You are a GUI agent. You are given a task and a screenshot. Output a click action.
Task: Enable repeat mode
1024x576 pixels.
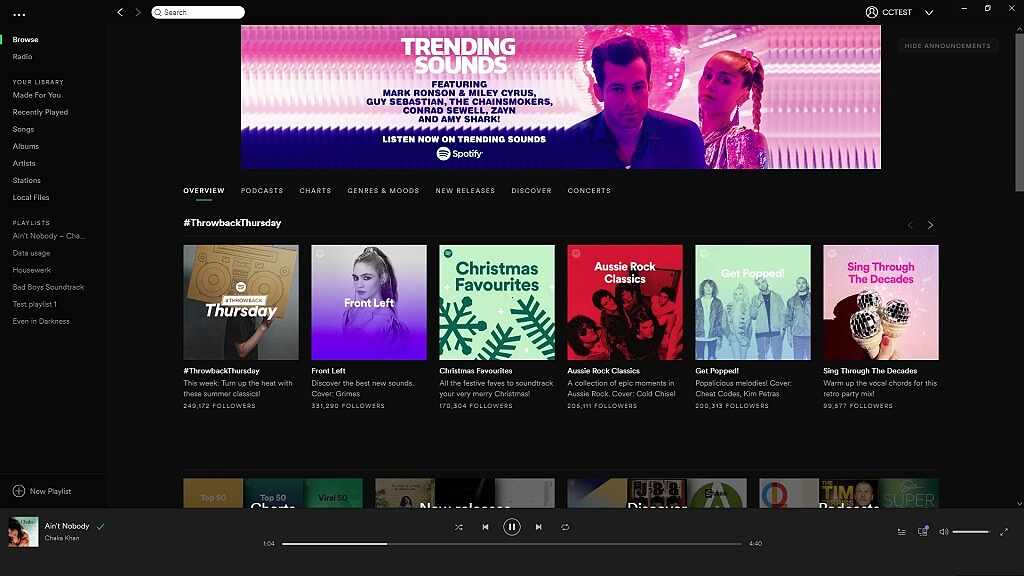click(565, 527)
